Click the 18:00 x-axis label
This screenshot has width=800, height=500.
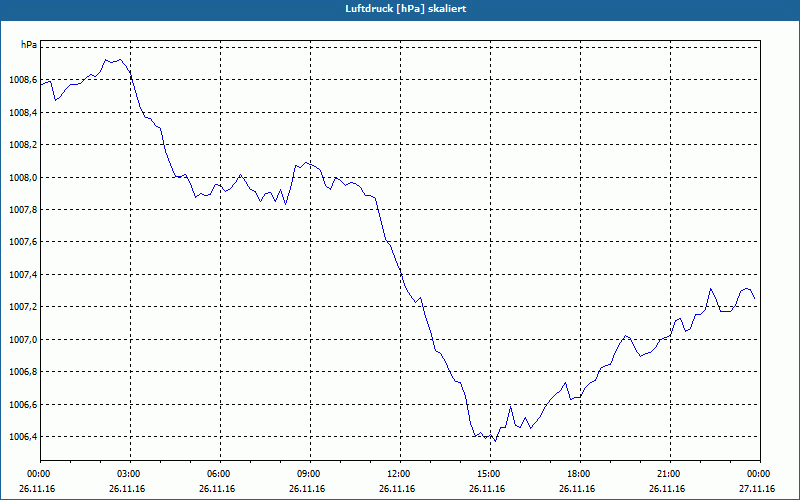click(x=578, y=474)
